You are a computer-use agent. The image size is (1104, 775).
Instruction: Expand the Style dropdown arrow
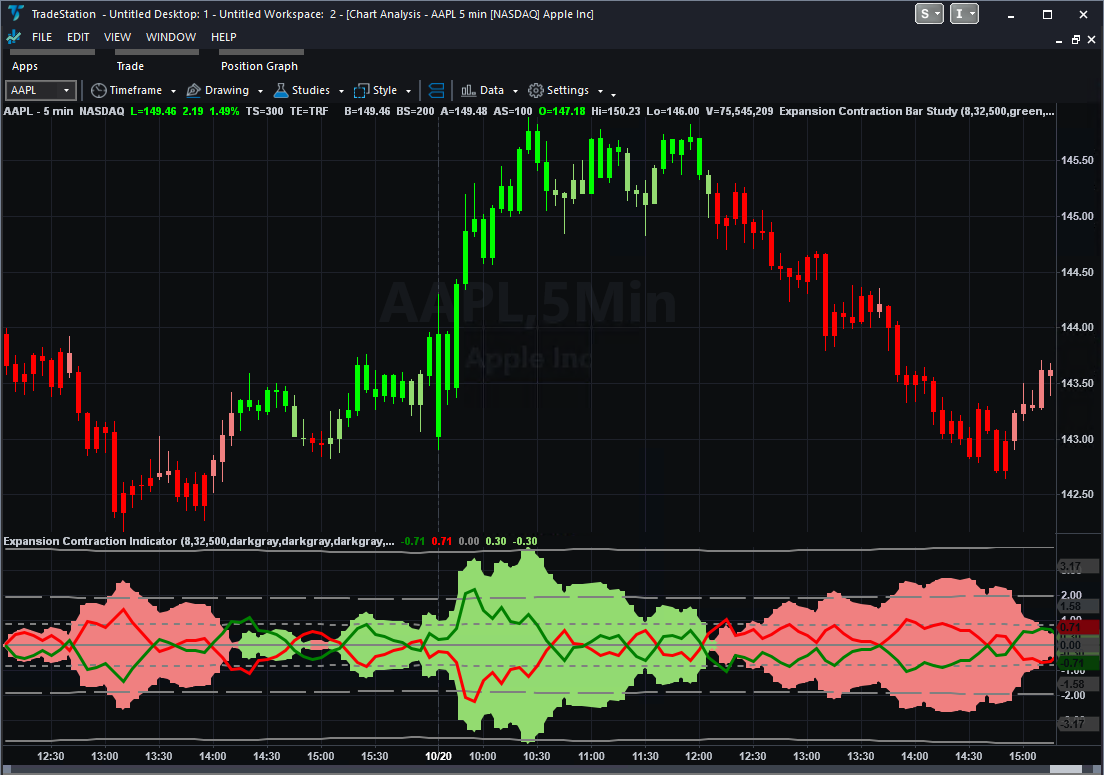click(x=408, y=91)
